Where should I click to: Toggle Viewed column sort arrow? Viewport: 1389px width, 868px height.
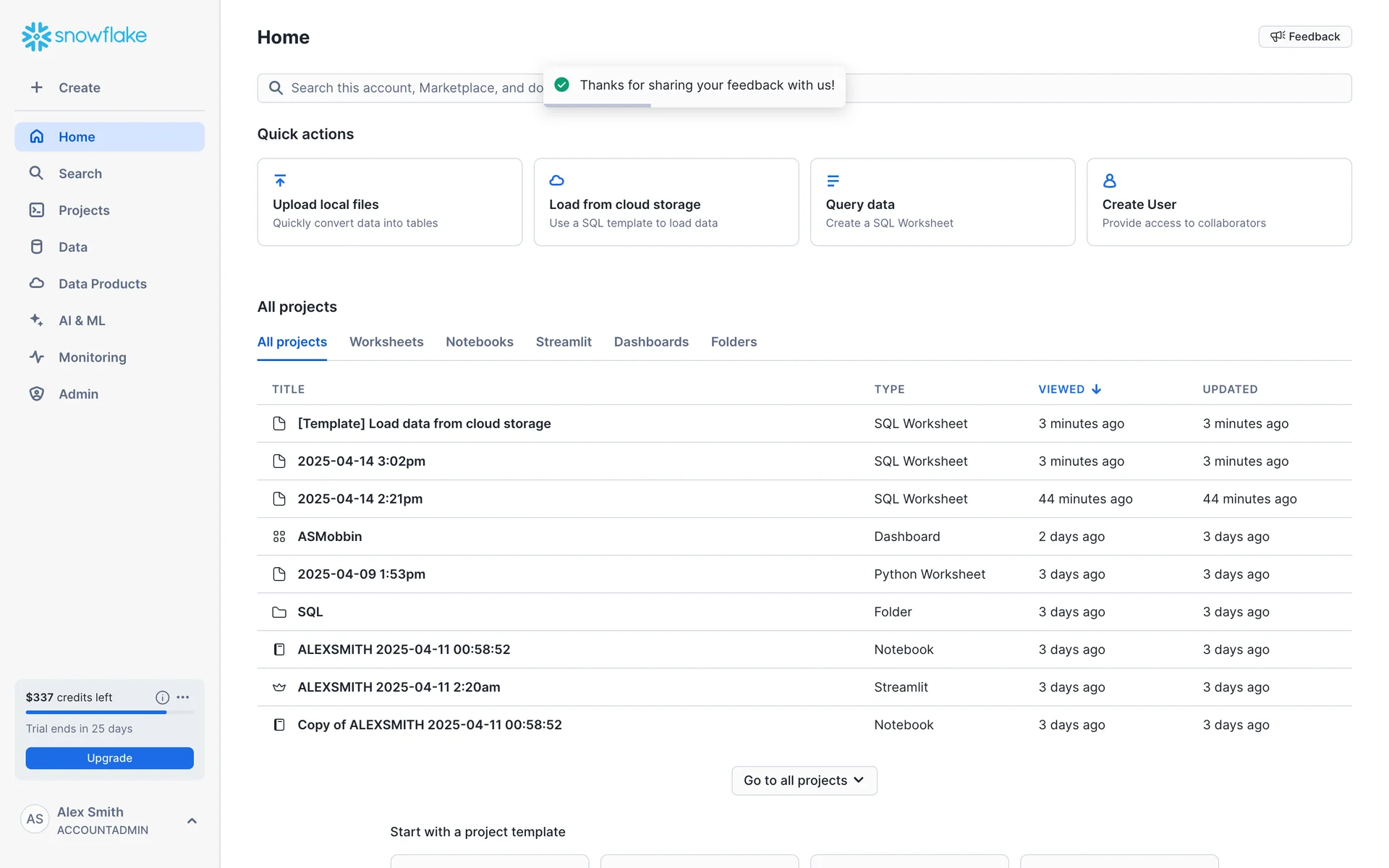point(1097,389)
